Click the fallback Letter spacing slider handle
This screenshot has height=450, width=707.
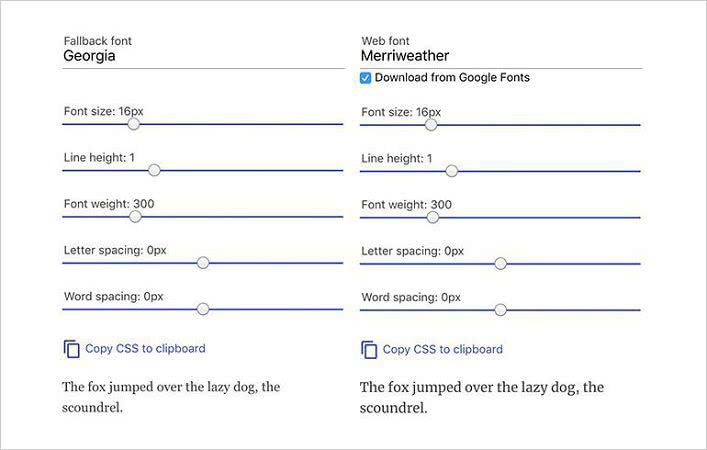203,263
